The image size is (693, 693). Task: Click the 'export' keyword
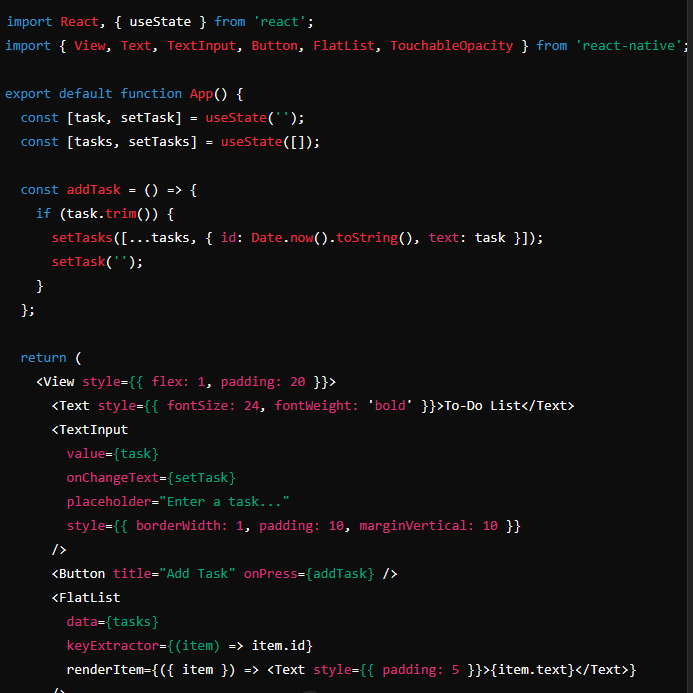28,94
